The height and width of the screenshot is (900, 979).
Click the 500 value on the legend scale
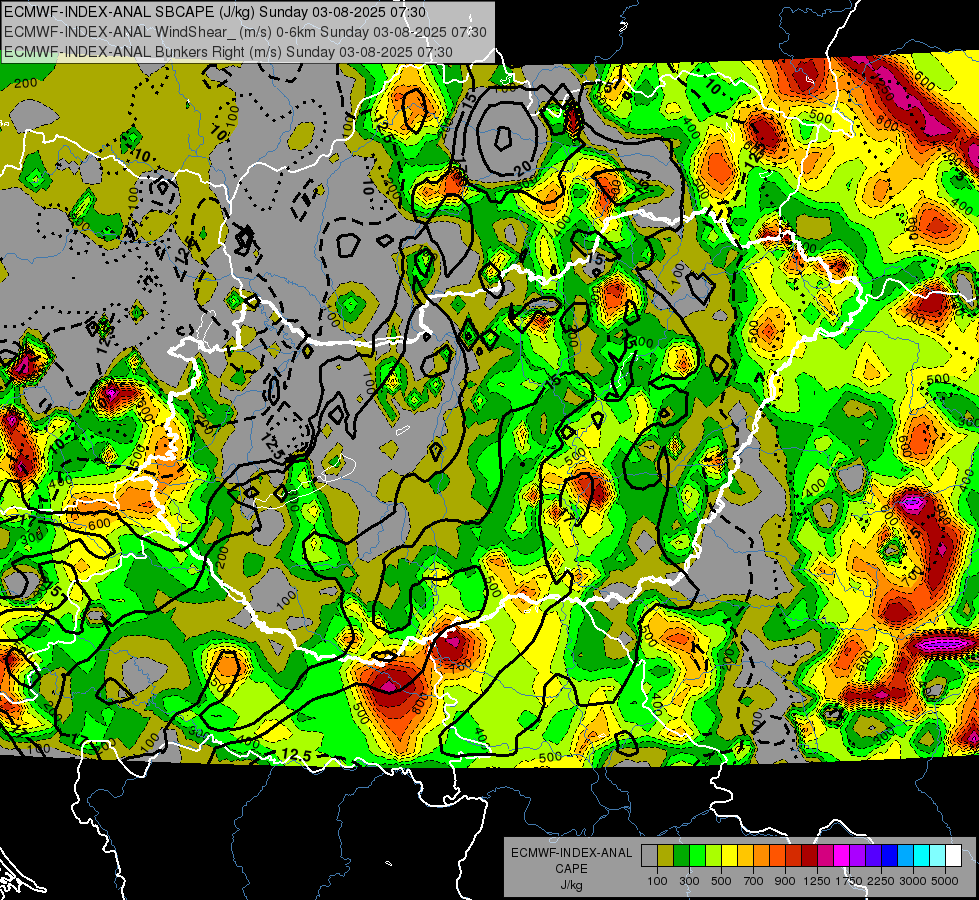721,881
